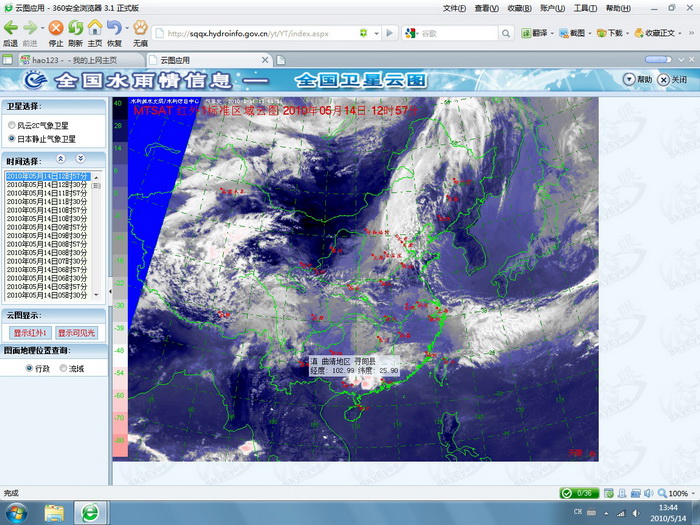Select 风云2C气象卫星 radio button
700x525 pixels.
11,125
